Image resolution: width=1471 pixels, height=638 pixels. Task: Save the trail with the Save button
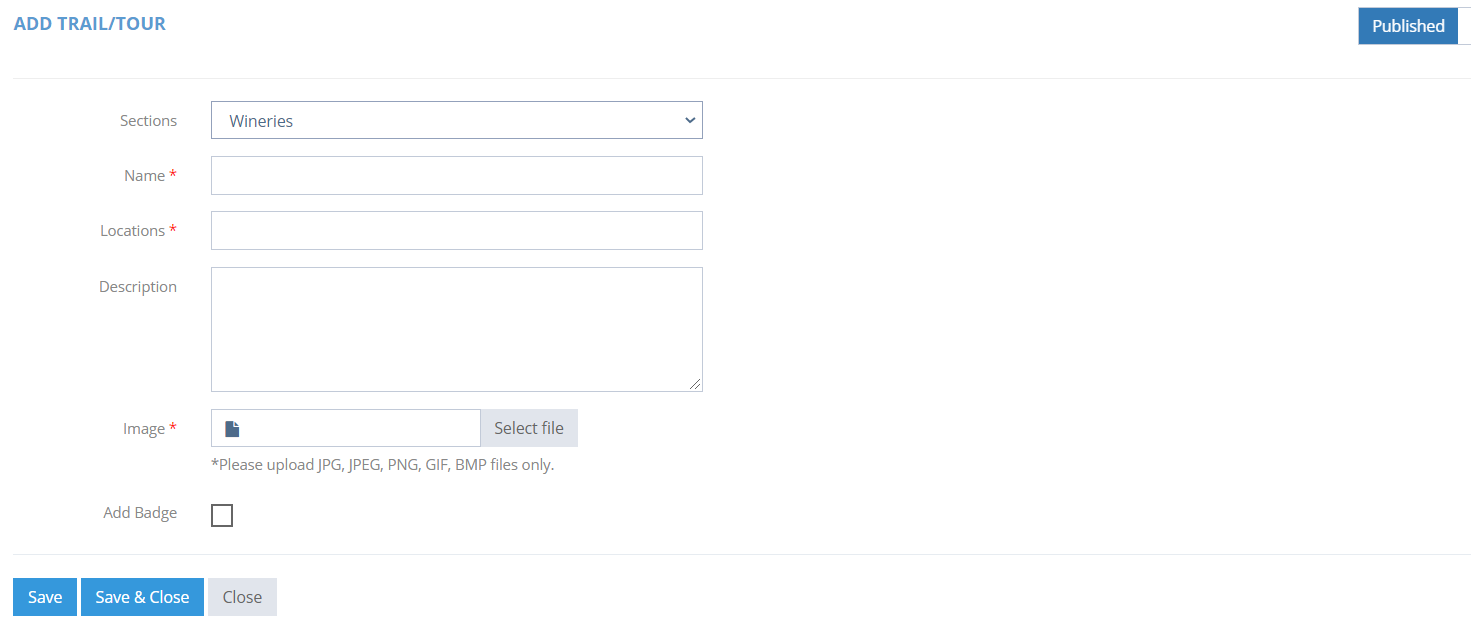pyautogui.click(x=45, y=597)
